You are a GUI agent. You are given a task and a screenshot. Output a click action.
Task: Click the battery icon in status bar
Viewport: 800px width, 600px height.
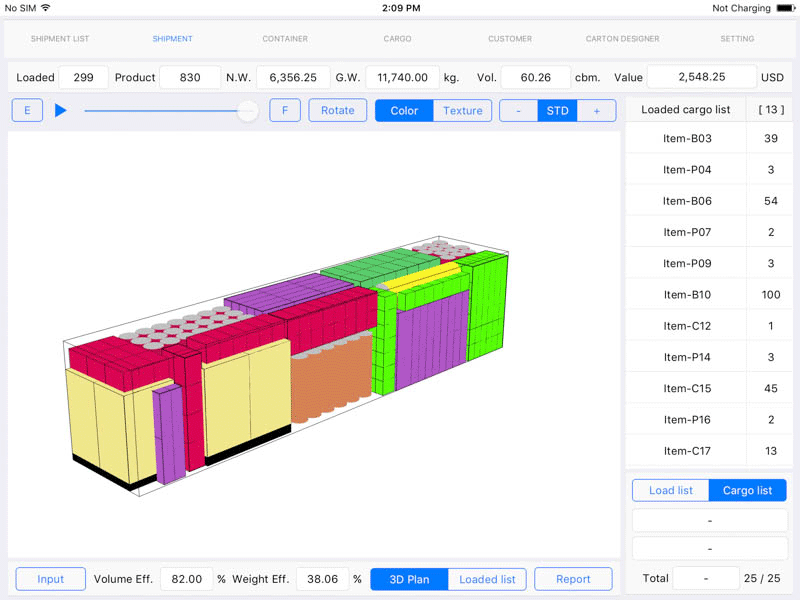785,8
